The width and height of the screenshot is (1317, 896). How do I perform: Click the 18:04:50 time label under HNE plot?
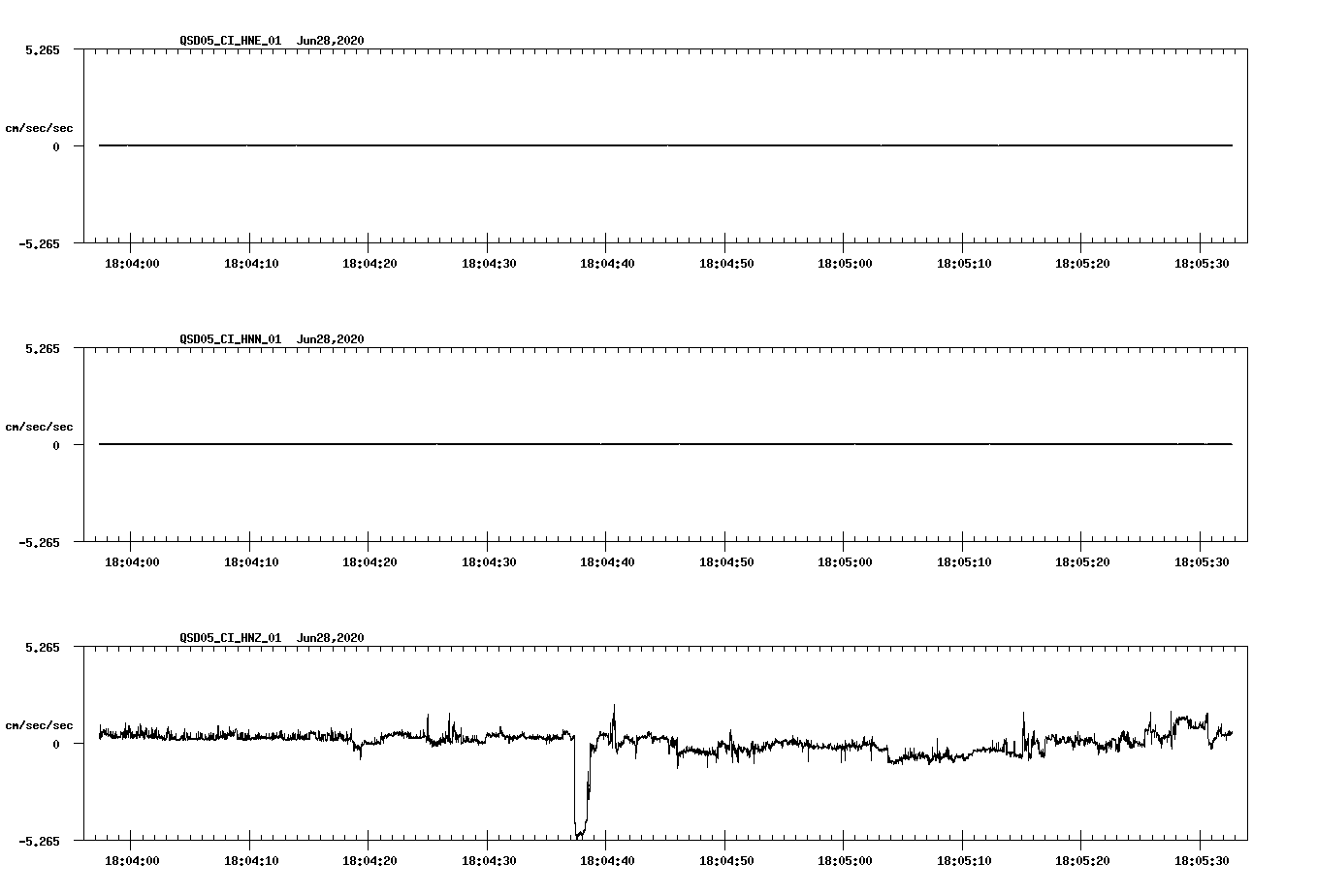tap(725, 264)
